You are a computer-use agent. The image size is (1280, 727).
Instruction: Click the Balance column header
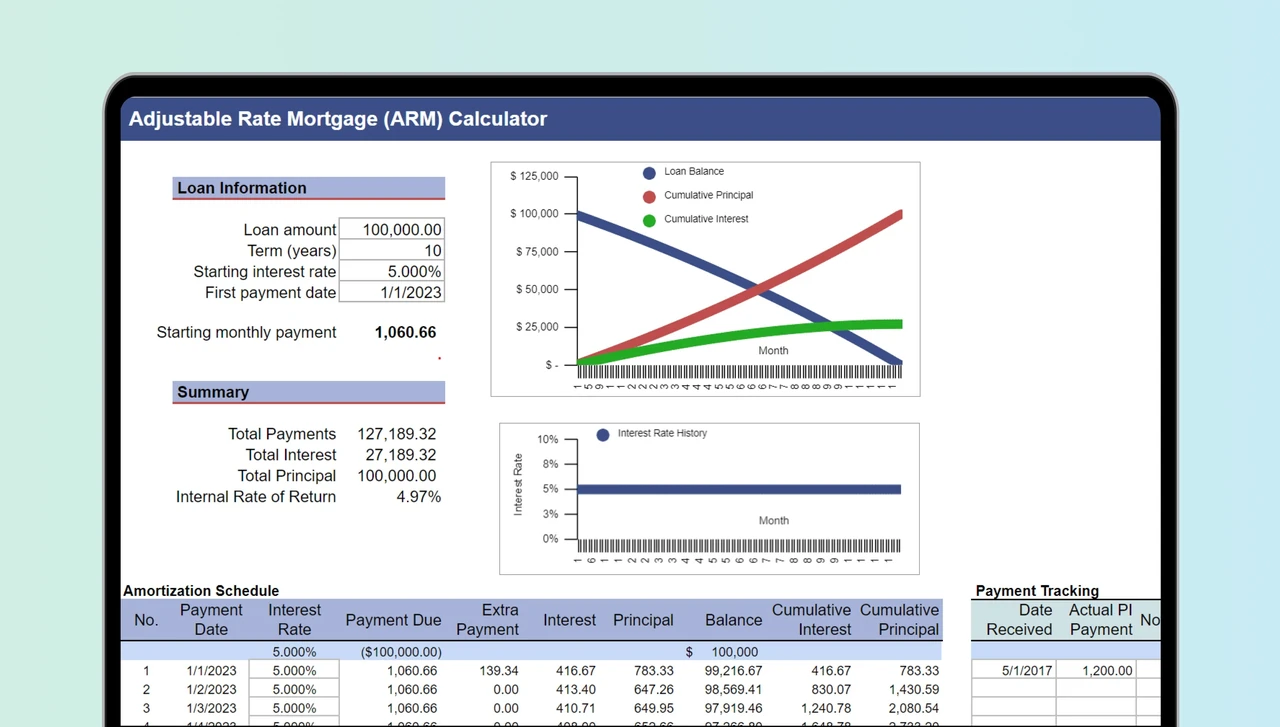(733, 620)
